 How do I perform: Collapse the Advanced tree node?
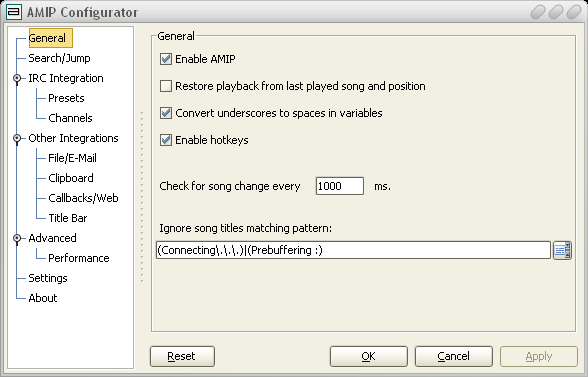17,238
